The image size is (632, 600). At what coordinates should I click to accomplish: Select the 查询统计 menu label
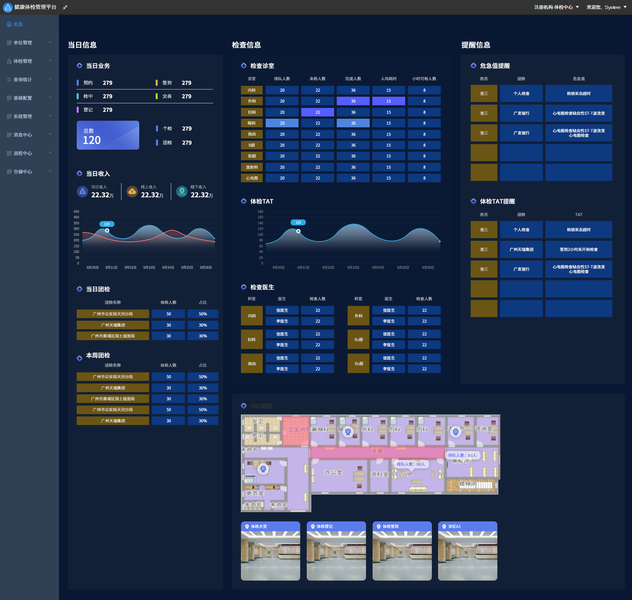click(23, 80)
